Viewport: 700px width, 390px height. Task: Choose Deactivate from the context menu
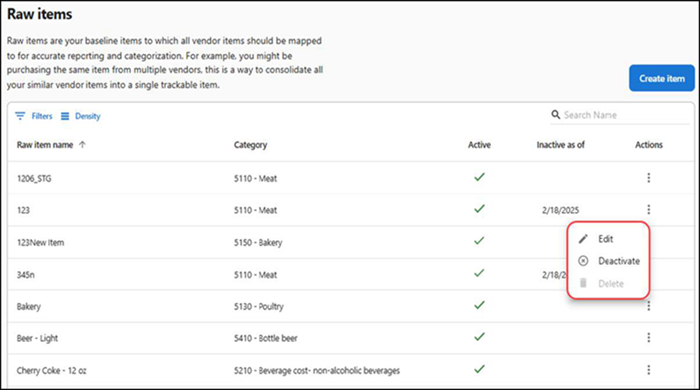[x=608, y=261]
